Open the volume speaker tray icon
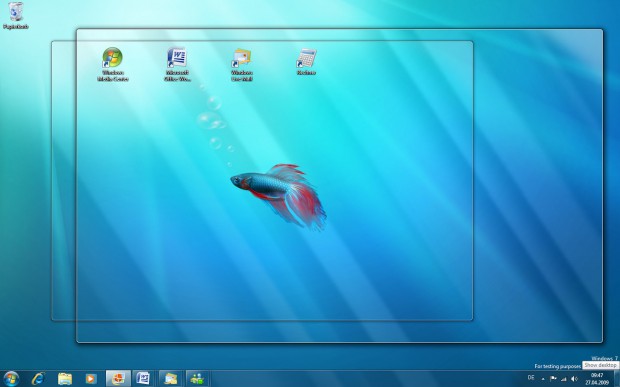Screen dimensions: 620x387 tap(575, 379)
